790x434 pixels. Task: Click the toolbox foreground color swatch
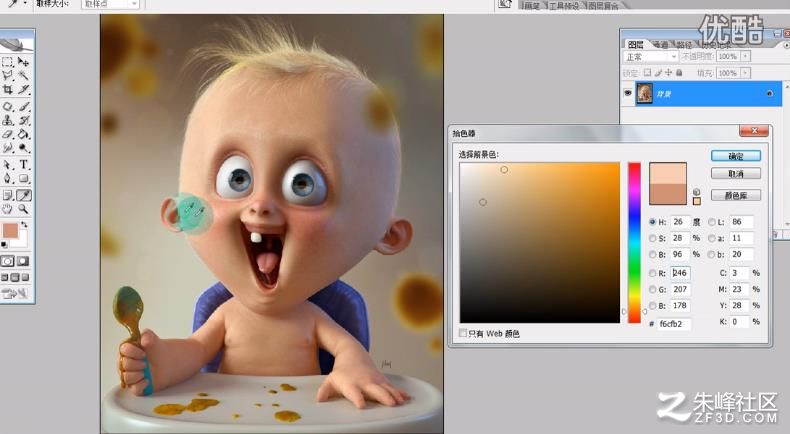pos(10,231)
